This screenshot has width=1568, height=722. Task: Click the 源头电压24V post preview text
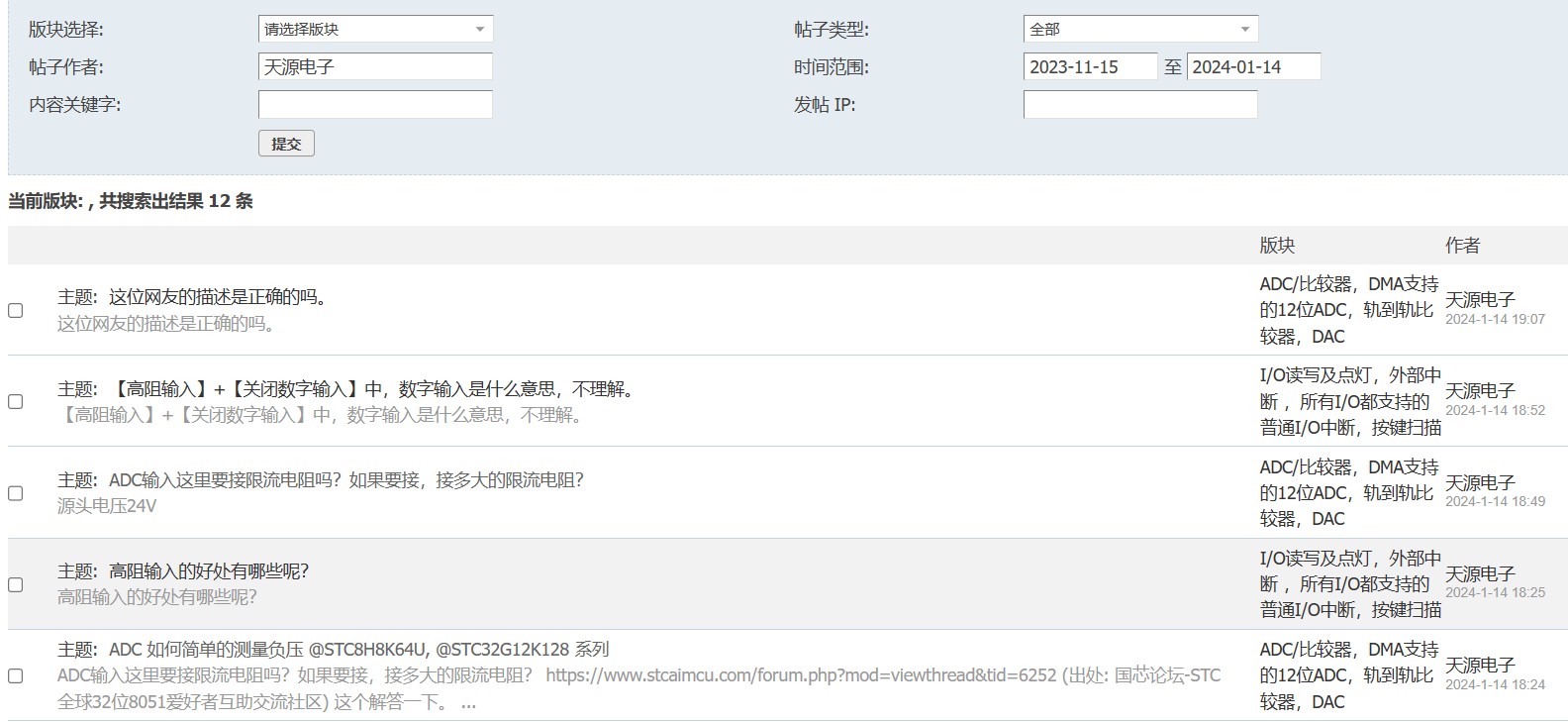tap(107, 506)
